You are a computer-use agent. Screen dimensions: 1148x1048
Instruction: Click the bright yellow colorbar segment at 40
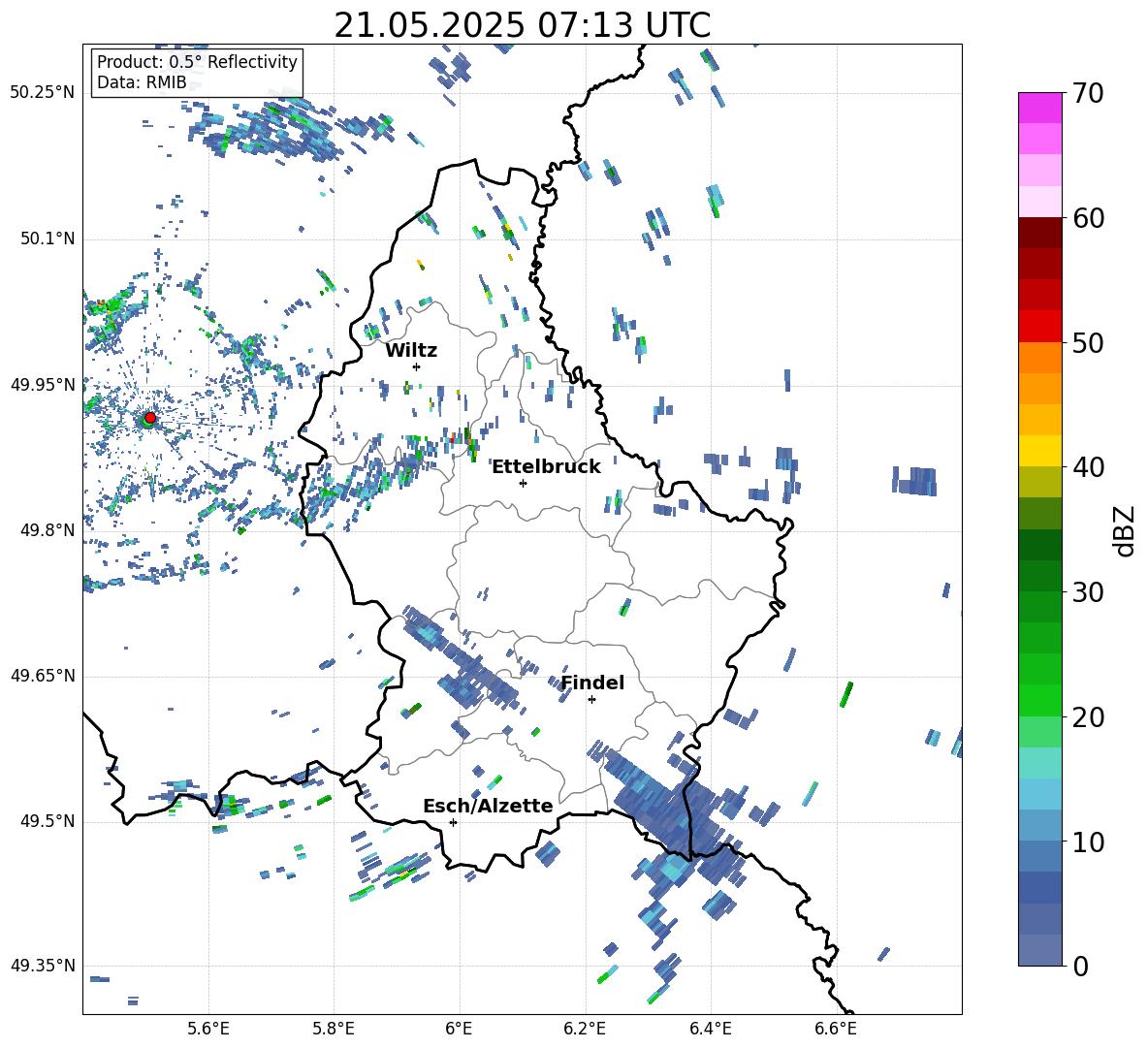1039,451
